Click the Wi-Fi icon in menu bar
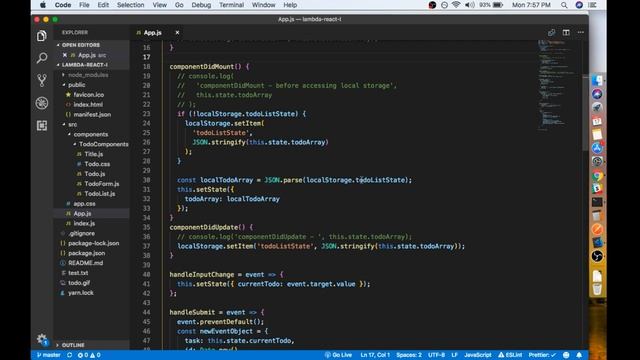The height and width of the screenshot is (360, 640). coord(456,5)
